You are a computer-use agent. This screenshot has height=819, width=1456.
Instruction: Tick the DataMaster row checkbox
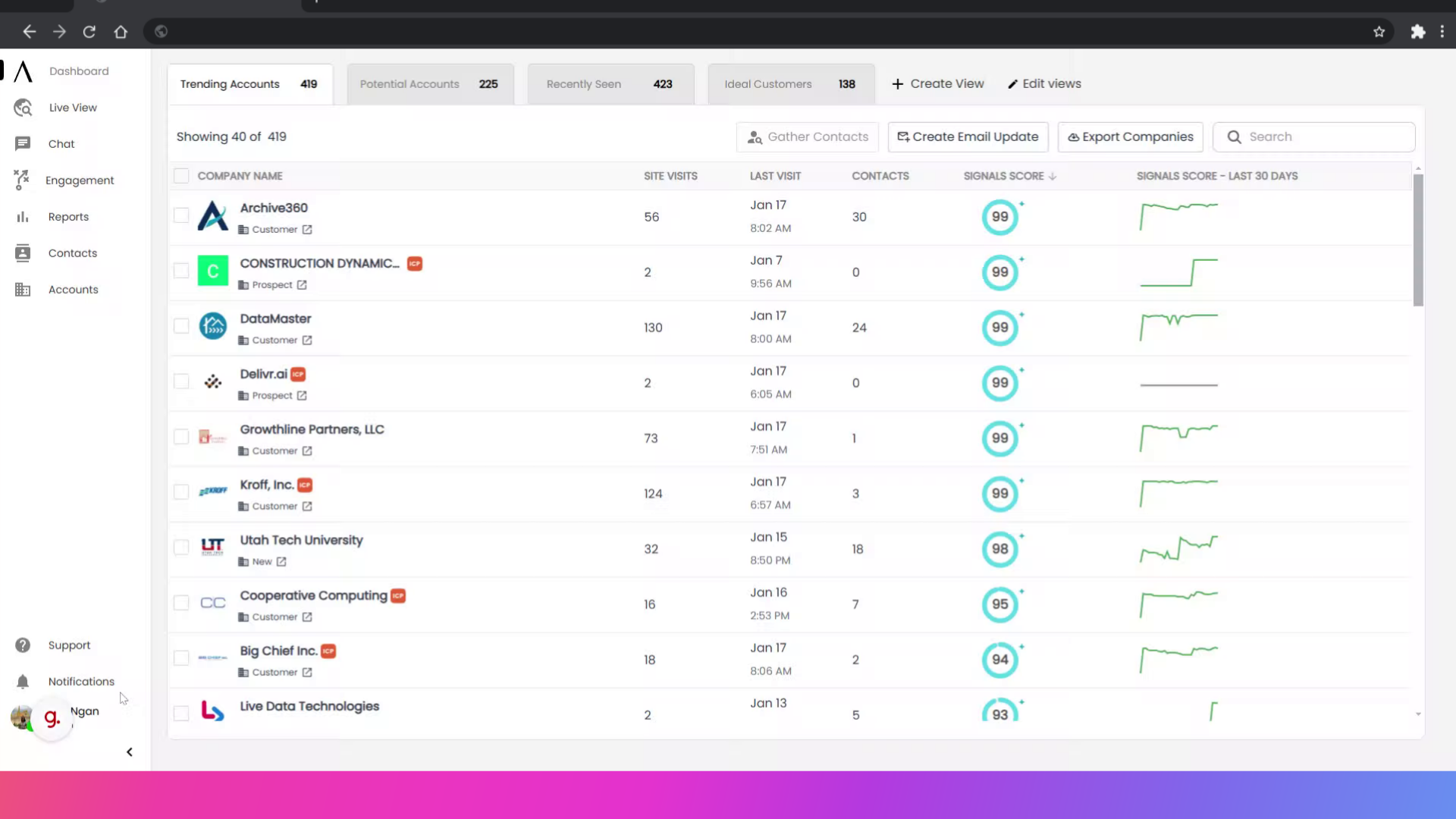point(181,326)
